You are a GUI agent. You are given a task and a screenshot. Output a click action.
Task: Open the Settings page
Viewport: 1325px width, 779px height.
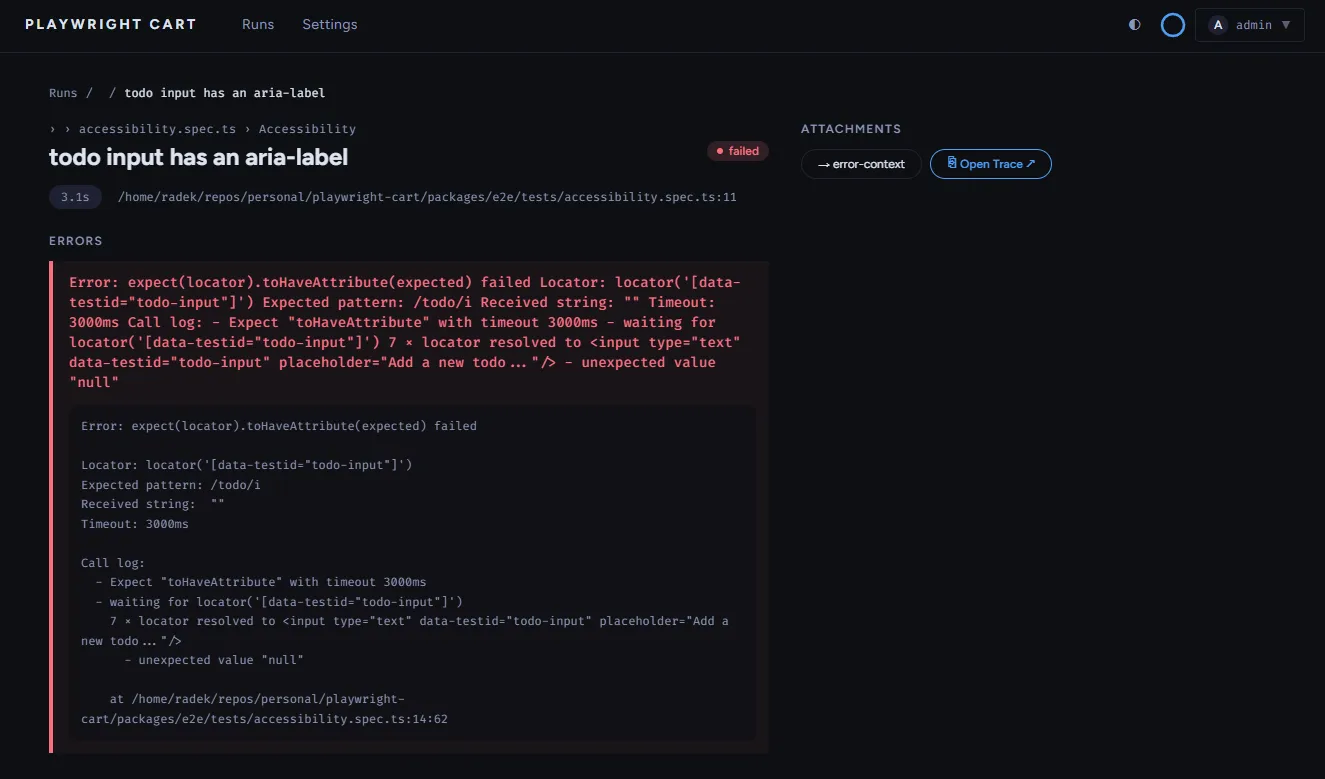(x=329, y=24)
